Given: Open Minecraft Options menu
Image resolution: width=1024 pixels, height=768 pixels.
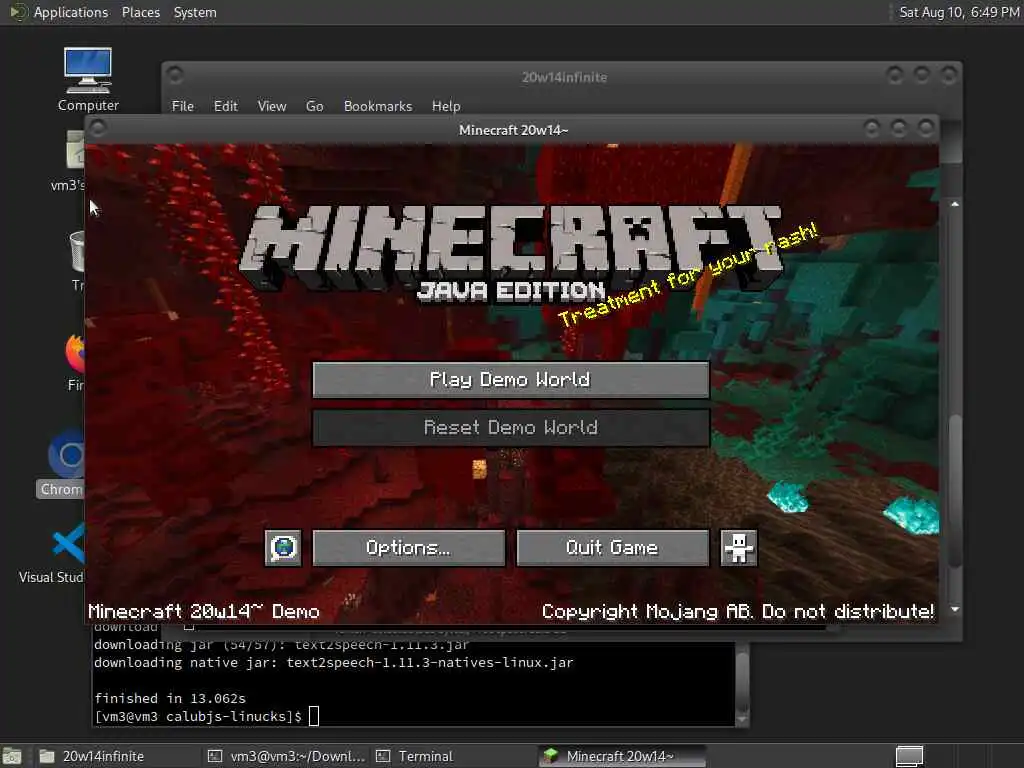Looking at the screenshot, I should click(409, 547).
